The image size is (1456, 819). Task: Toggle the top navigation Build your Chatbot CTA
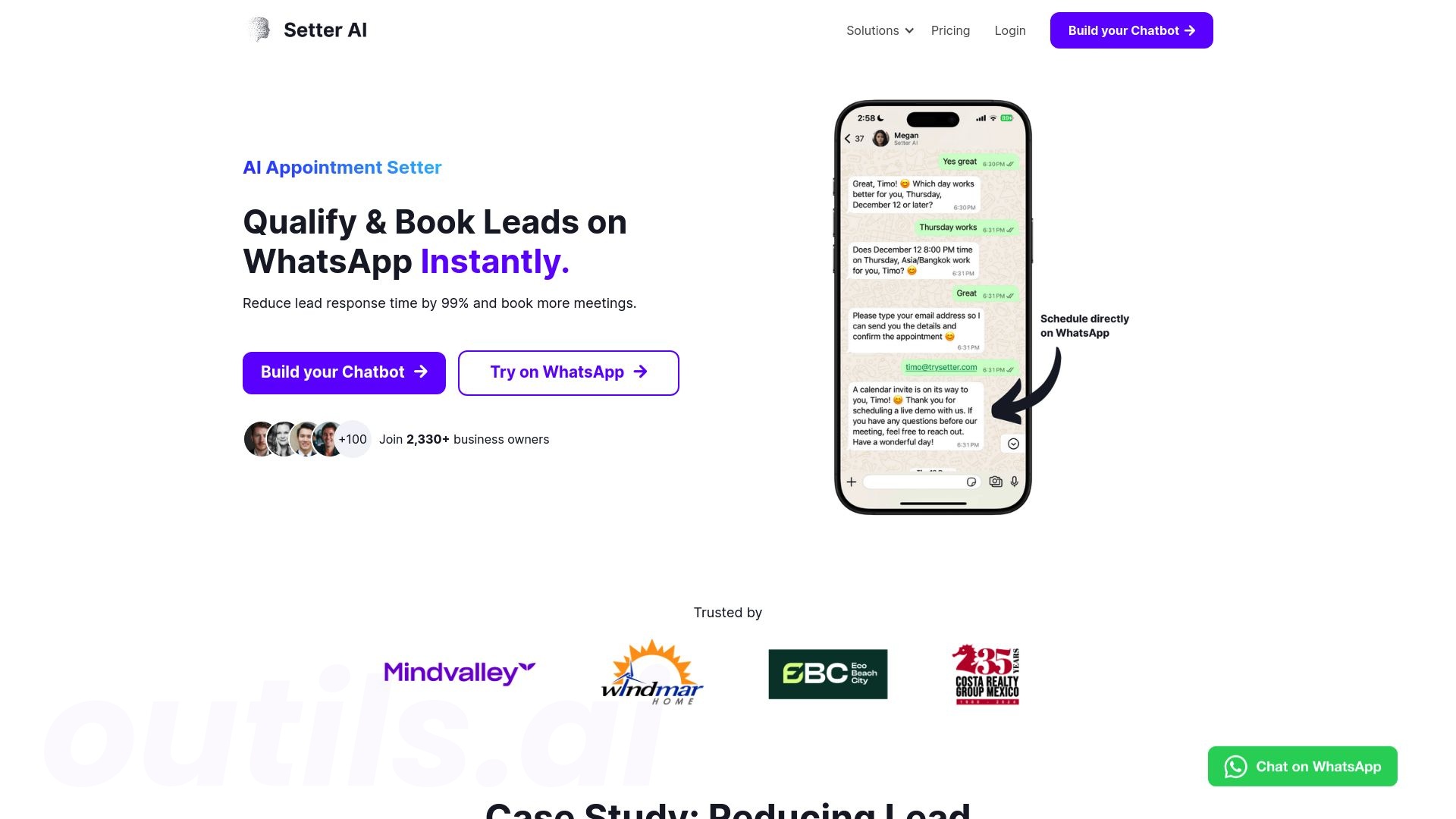coord(1132,30)
